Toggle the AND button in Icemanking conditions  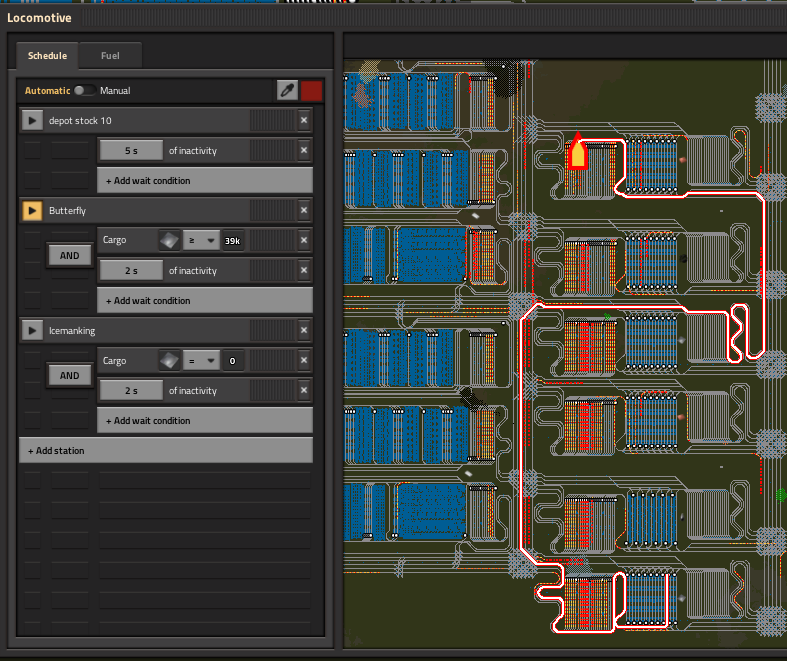pos(70,375)
